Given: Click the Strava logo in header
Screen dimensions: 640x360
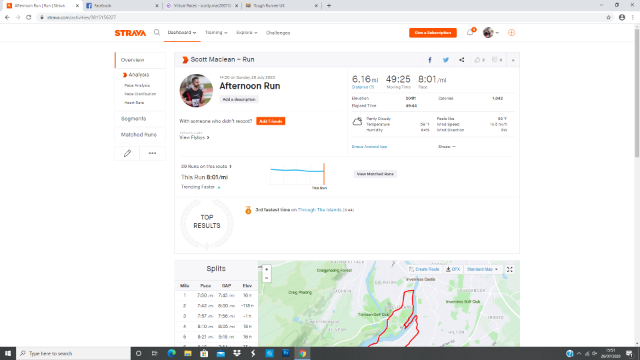Looking at the screenshot, I should pos(130,33).
